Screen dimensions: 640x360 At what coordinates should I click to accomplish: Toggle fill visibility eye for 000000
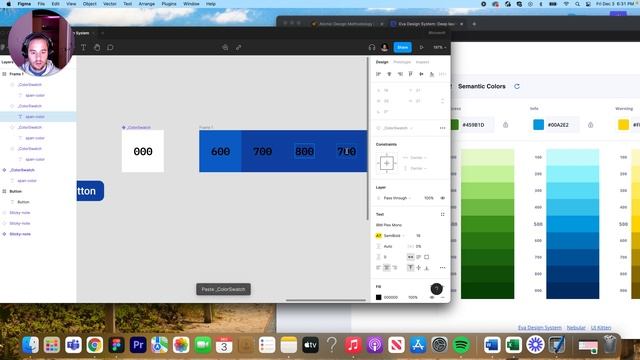432,298
